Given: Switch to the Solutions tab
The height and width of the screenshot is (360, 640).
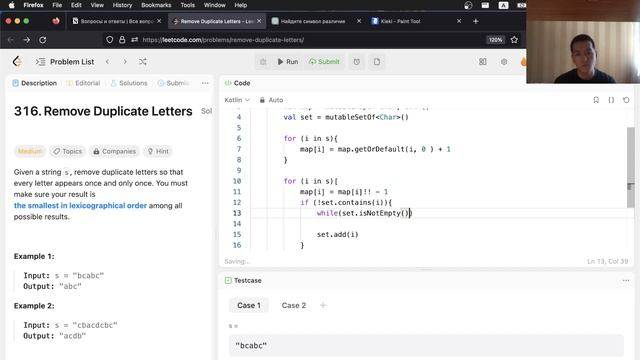Looking at the screenshot, I should click(129, 83).
